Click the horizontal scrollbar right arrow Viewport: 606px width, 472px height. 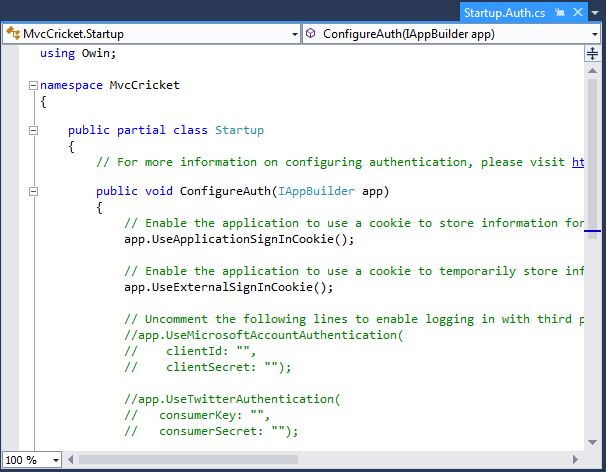point(575,459)
